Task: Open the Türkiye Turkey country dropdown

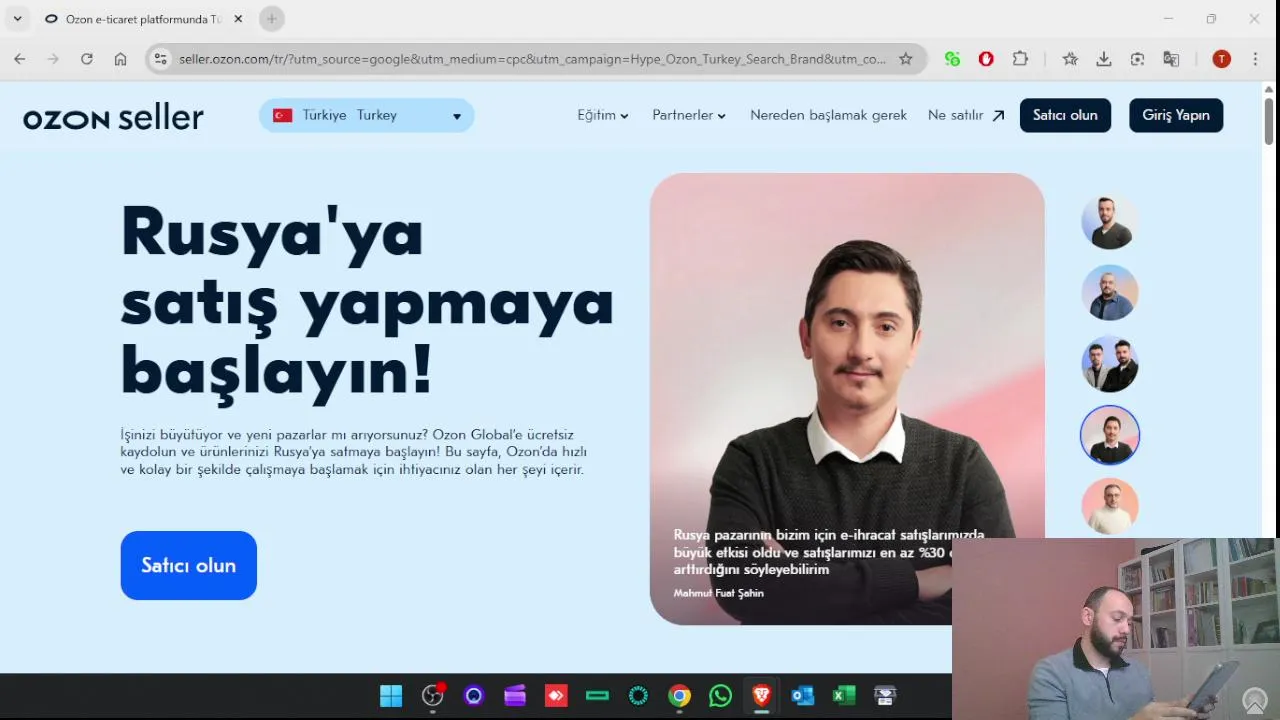Action: coord(366,115)
